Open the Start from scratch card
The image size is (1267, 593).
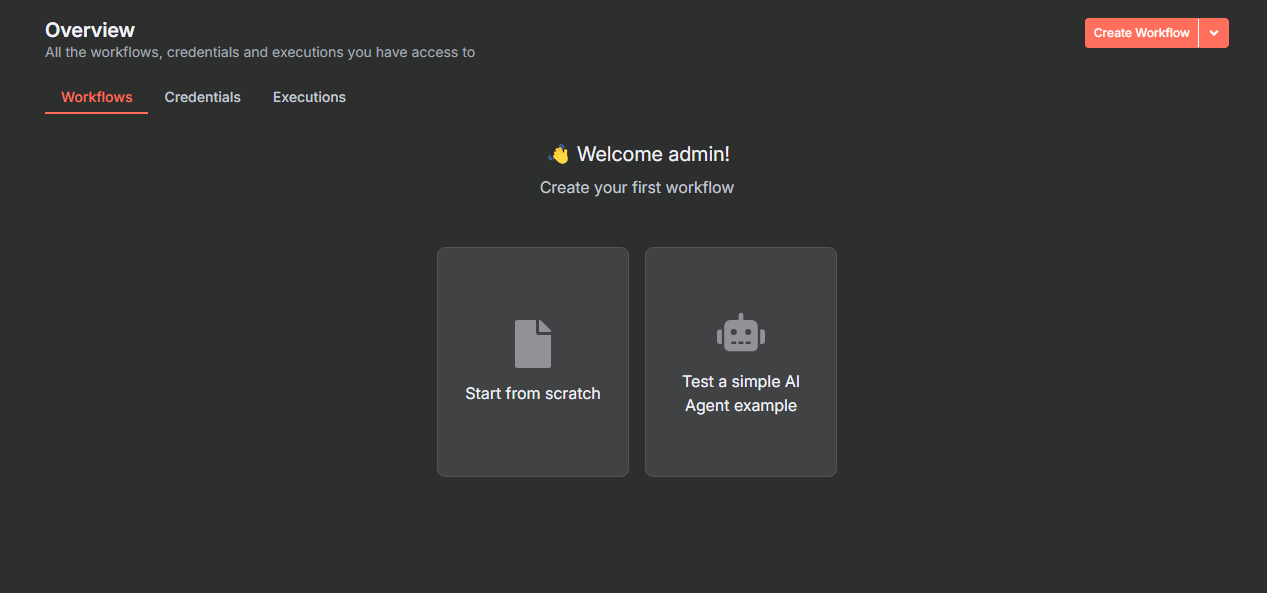click(533, 362)
